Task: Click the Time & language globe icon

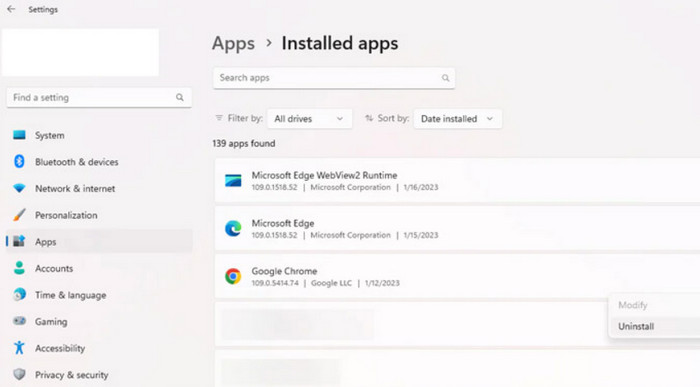Action: coord(19,295)
